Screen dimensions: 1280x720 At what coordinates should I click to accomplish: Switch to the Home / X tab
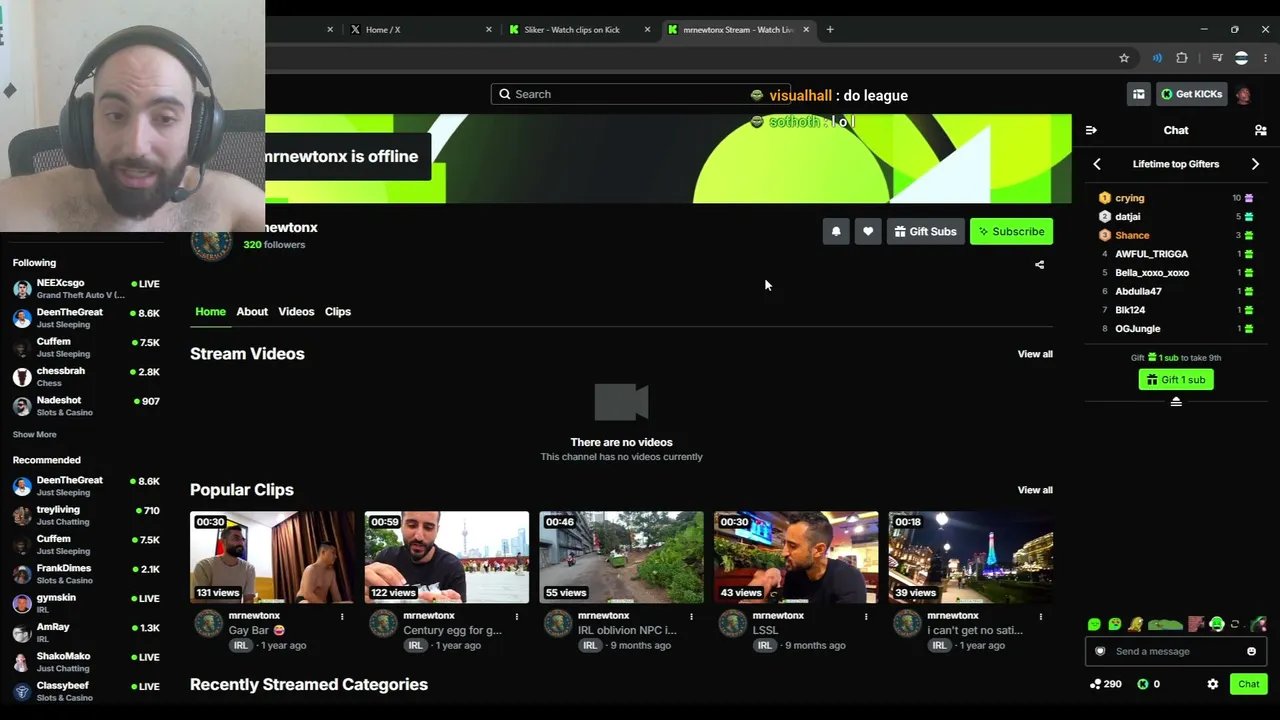pos(418,30)
